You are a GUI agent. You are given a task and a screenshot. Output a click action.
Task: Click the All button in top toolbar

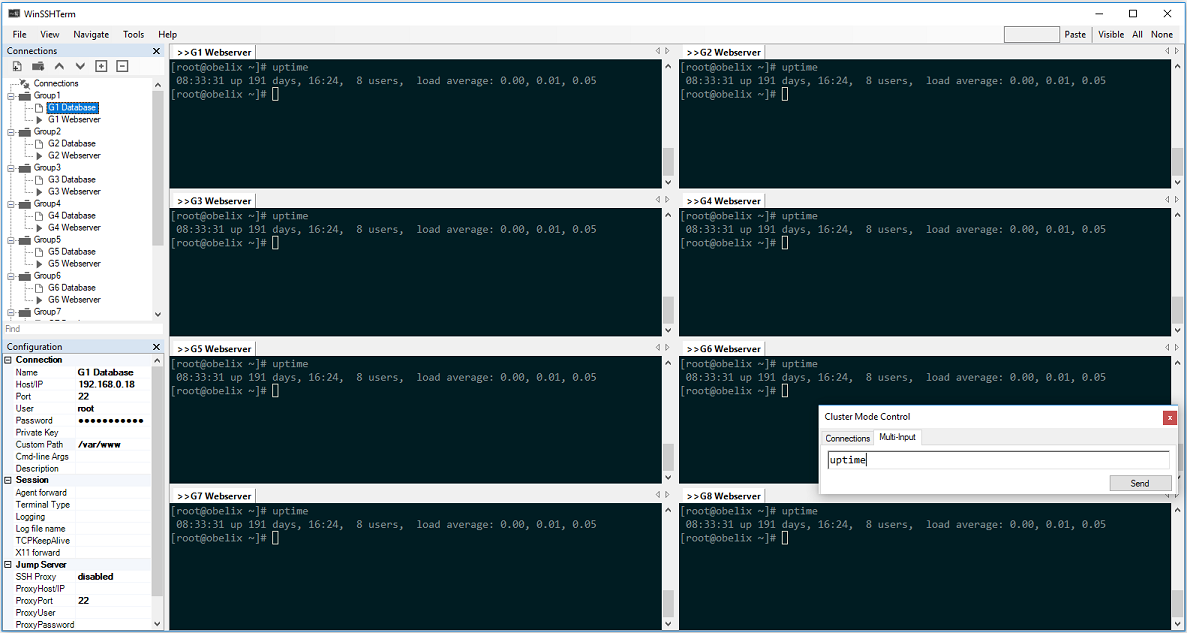1137,34
